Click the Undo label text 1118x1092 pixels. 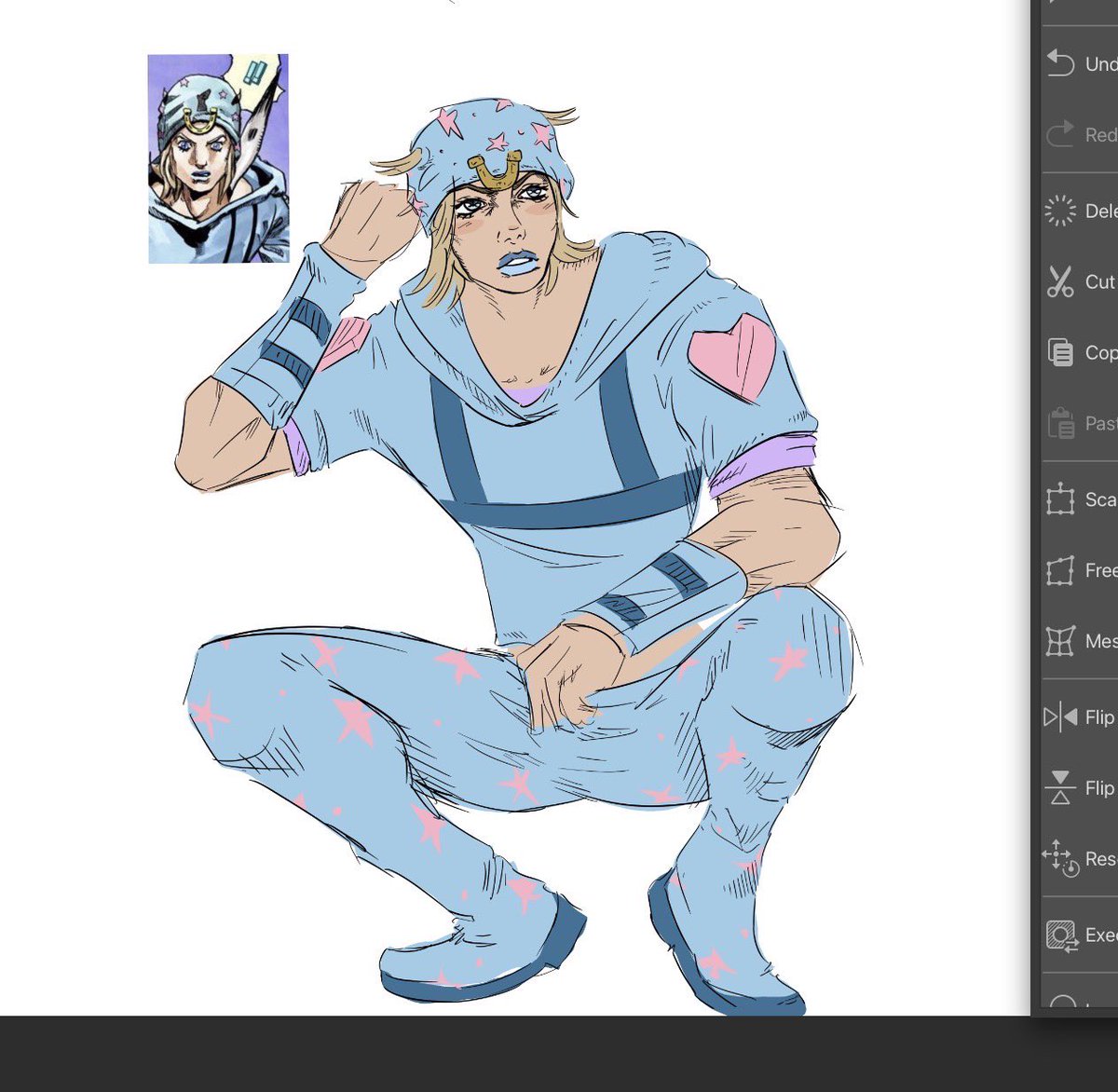1101,63
